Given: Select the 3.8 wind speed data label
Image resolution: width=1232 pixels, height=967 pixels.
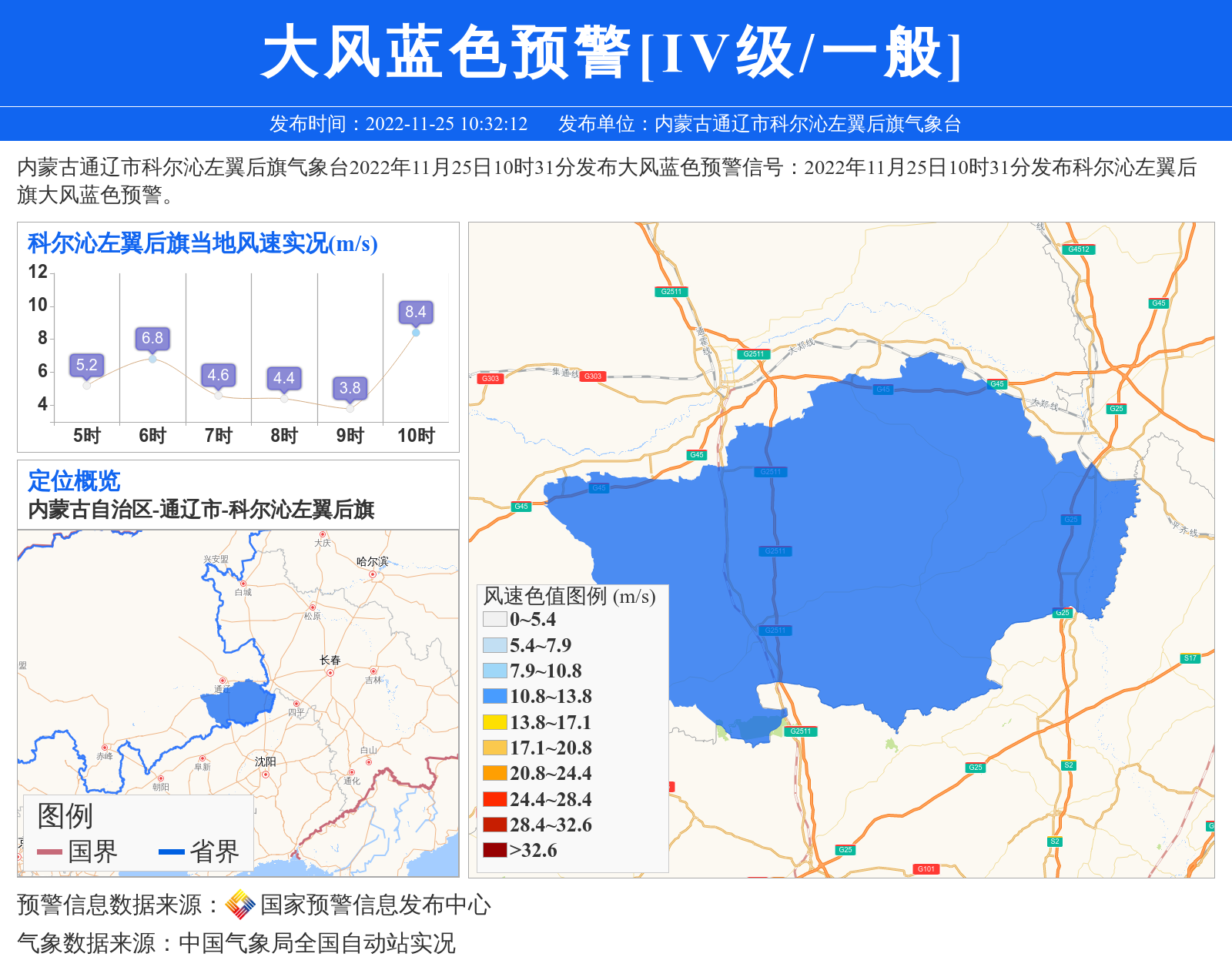Looking at the screenshot, I should [350, 388].
